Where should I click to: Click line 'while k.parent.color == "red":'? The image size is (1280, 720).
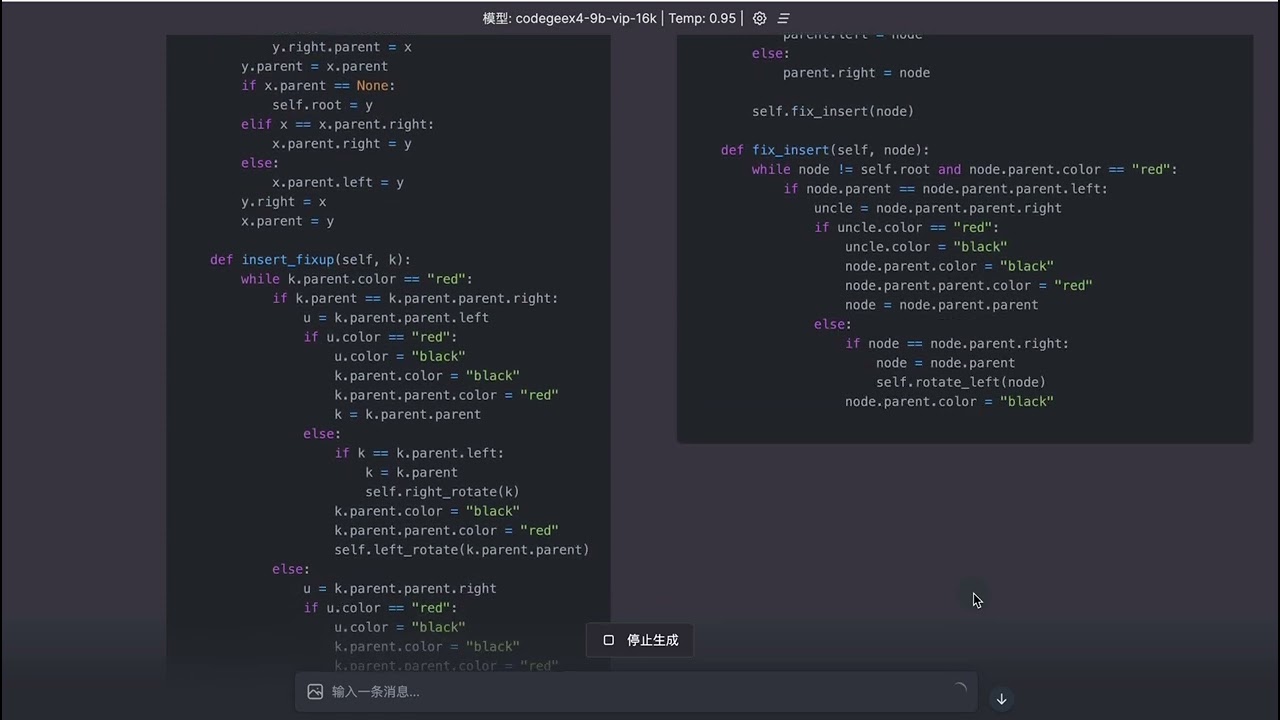pyautogui.click(x=357, y=279)
